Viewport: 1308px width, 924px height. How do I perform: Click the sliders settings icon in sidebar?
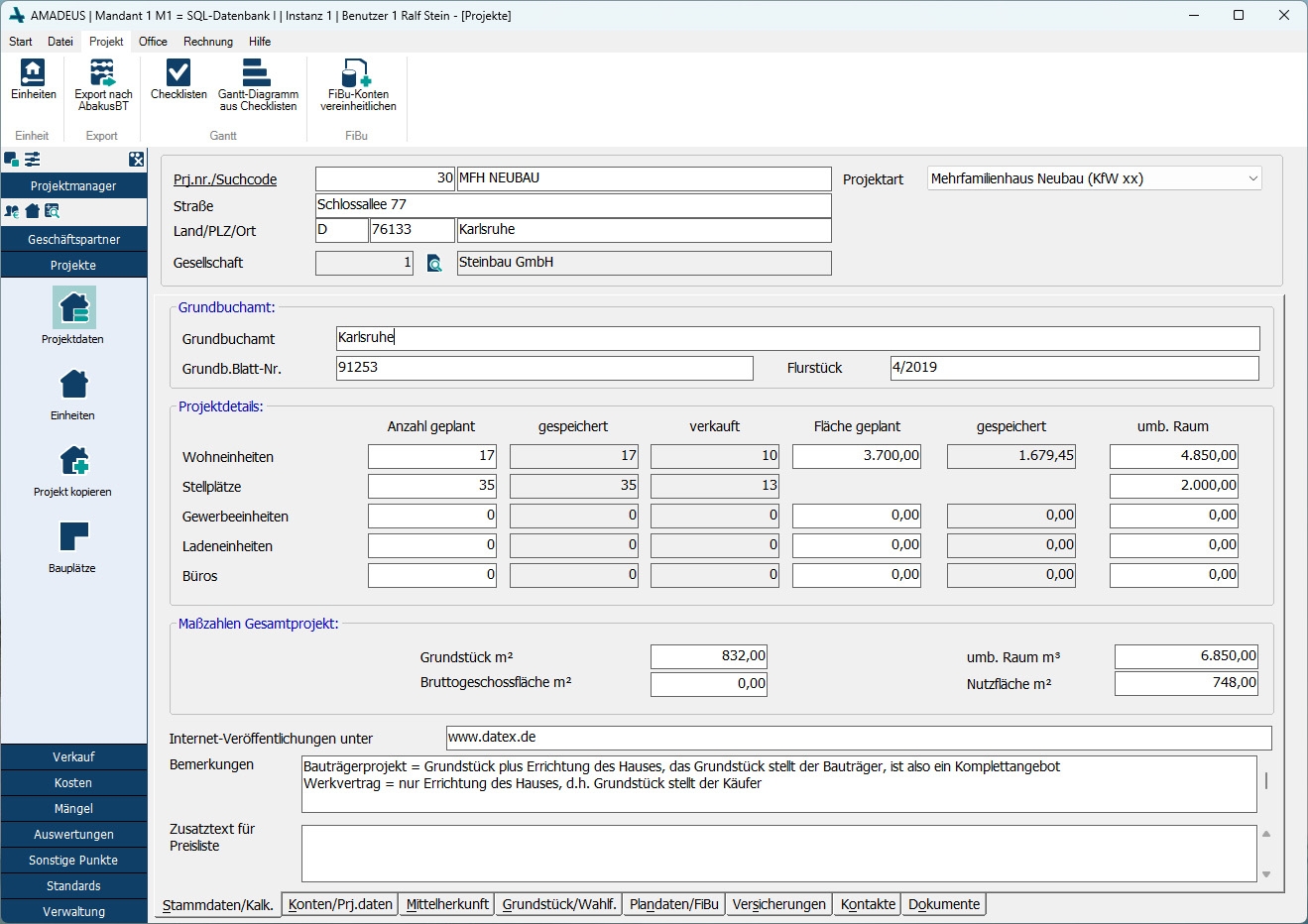point(33,159)
